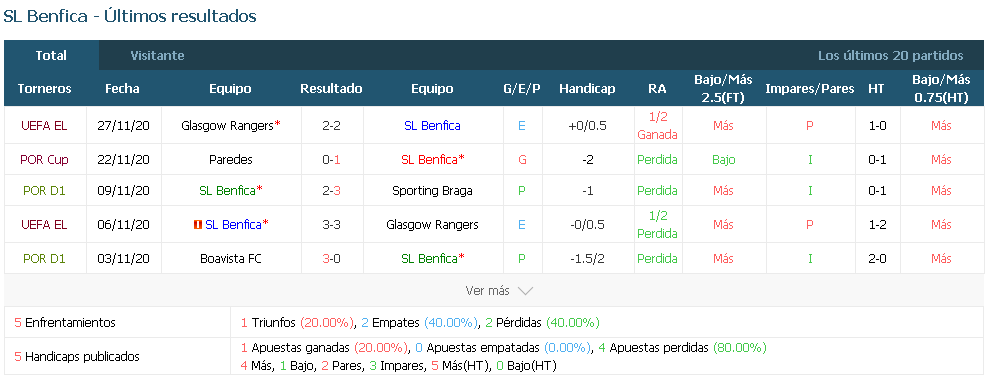The height and width of the screenshot is (380, 991).
Task: Click the POR Cup tournament label
Action: tap(44, 159)
